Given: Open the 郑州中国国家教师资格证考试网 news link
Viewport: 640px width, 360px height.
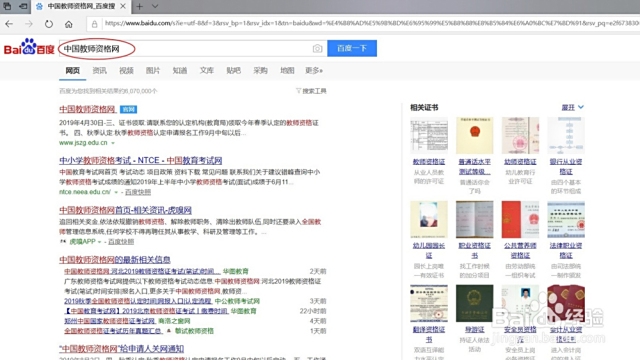Looking at the screenshot, I should coord(109,321).
